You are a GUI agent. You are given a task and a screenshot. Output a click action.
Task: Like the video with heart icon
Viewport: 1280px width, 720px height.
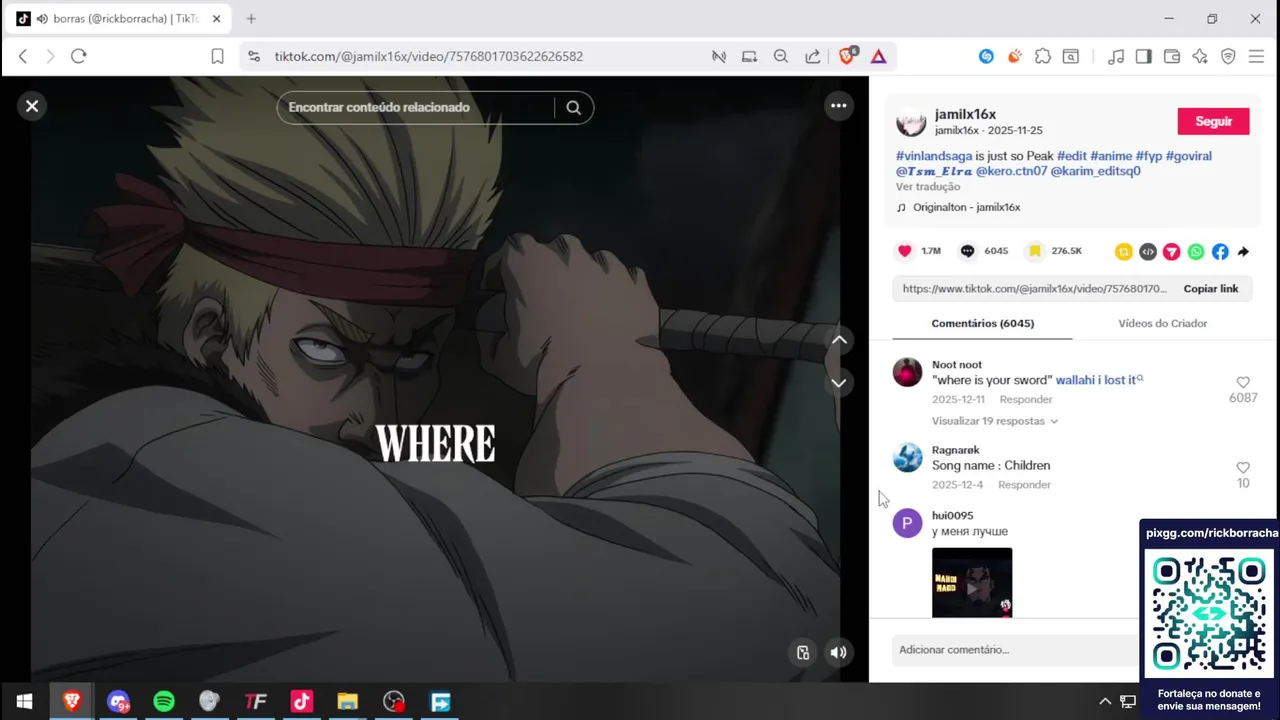pos(905,251)
